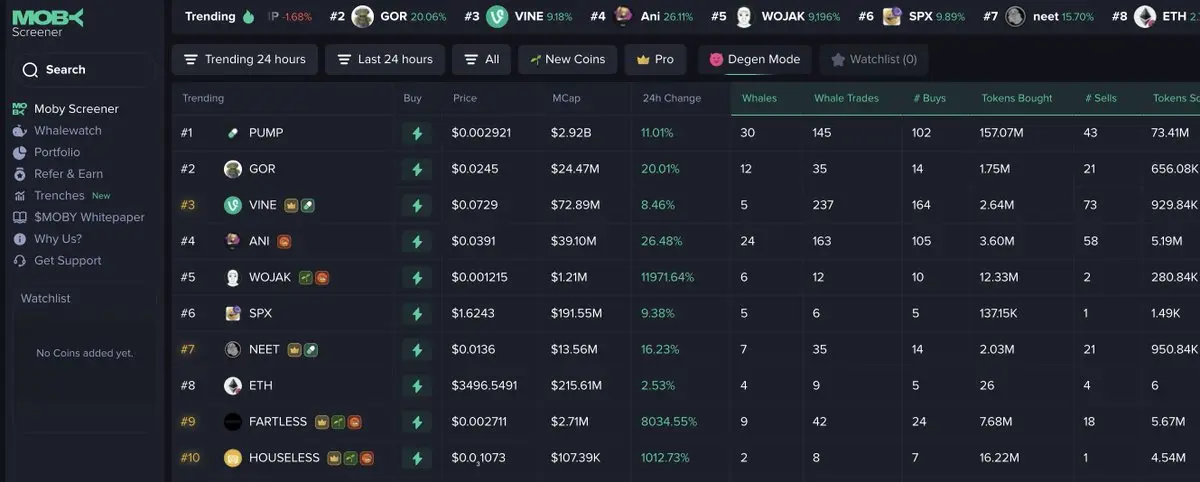Click the VINE coin logo in table
Image resolution: width=1200 pixels, height=482 pixels.
click(232, 205)
